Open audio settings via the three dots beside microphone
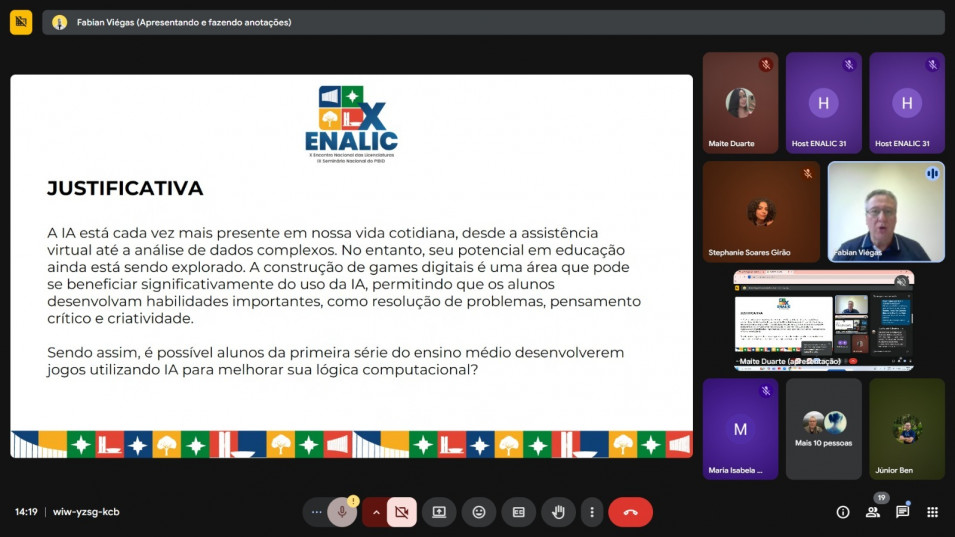 316,512
